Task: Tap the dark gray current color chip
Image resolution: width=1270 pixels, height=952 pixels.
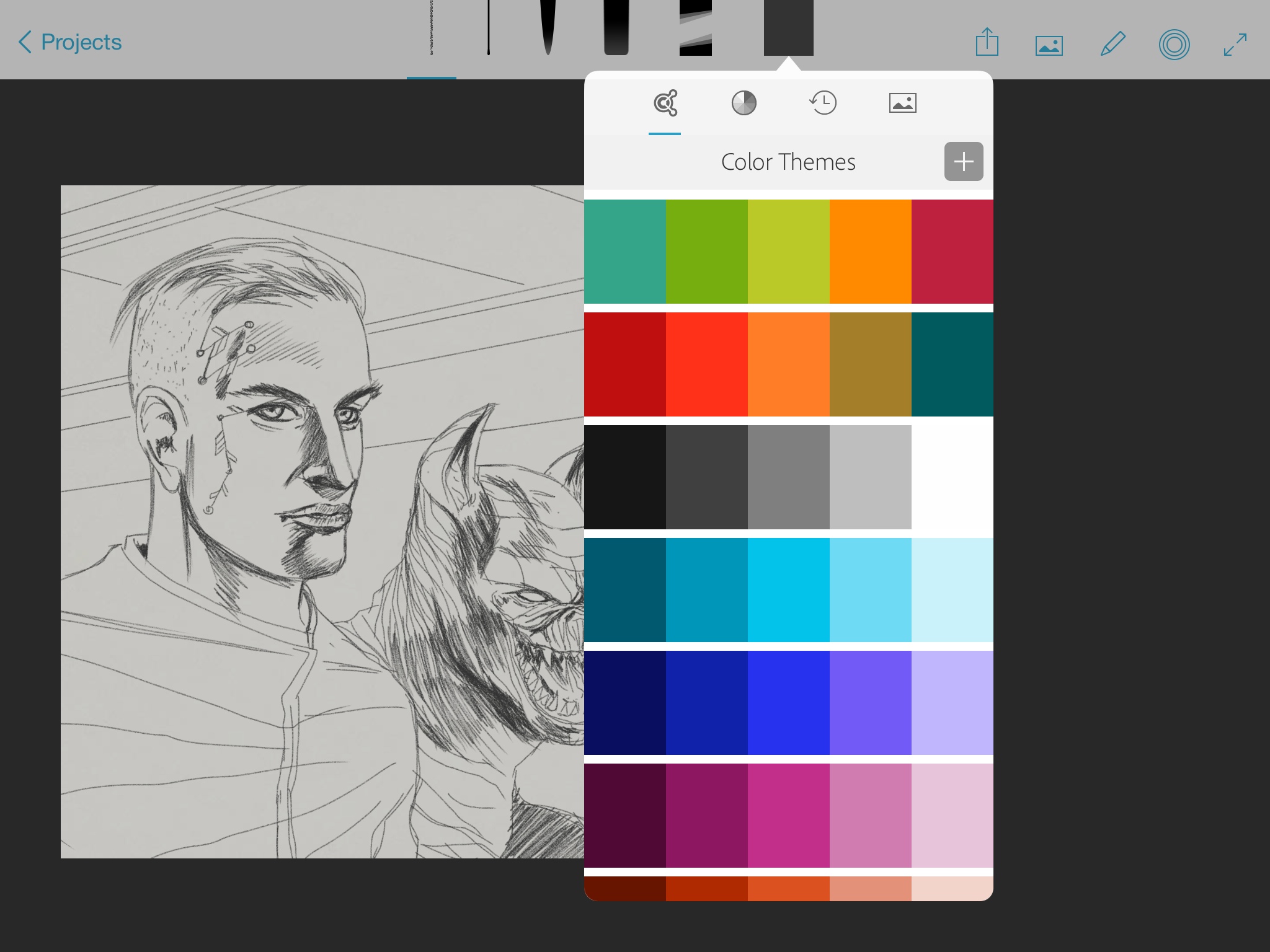Action: [x=788, y=28]
